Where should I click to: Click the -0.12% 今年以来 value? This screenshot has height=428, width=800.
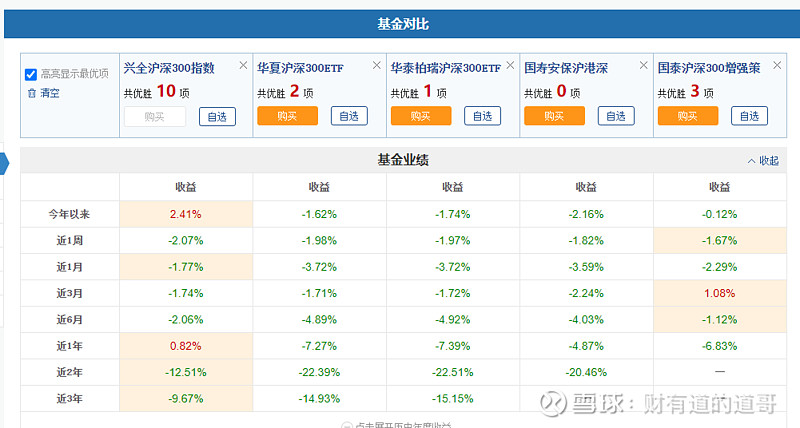(720, 214)
